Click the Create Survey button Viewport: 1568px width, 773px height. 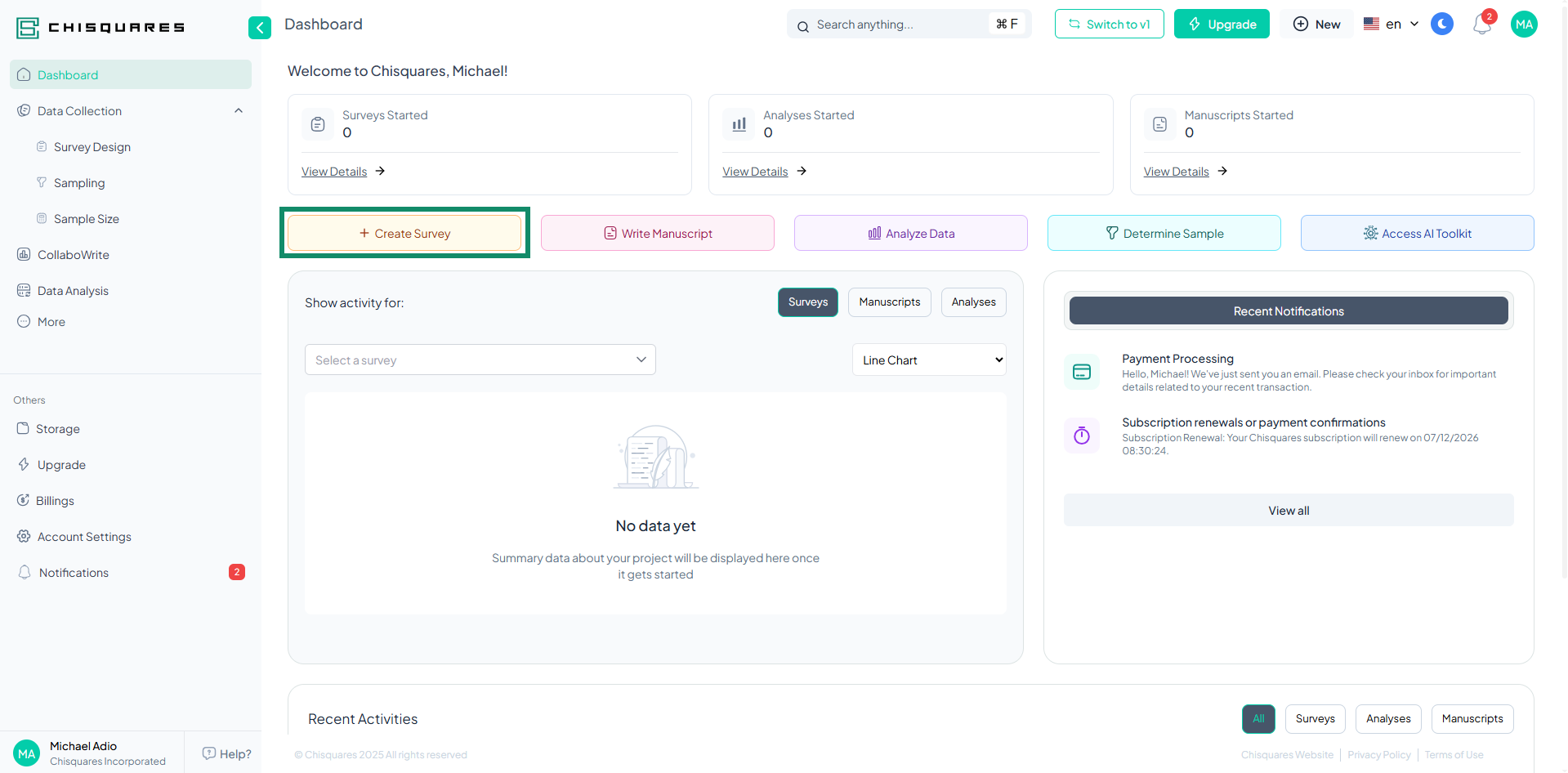tap(404, 233)
